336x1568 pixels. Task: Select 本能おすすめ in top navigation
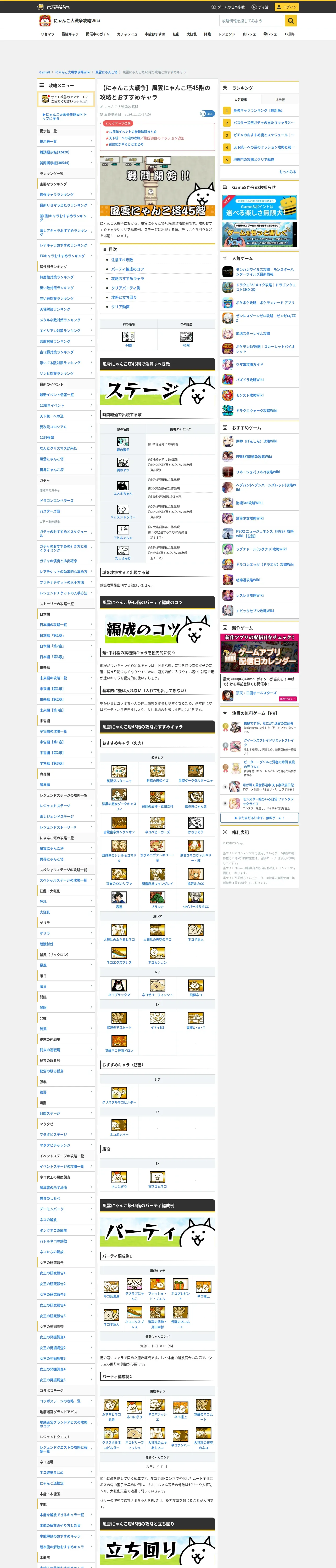(x=155, y=34)
